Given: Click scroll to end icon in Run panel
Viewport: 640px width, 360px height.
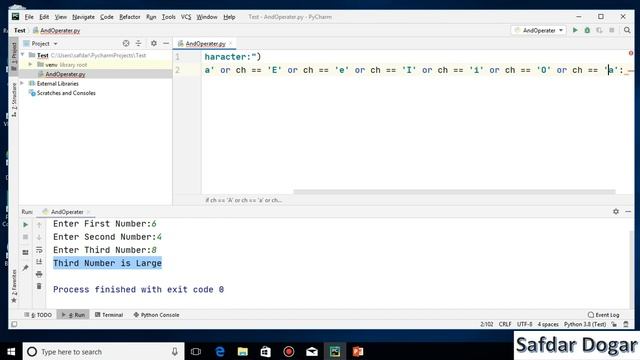Looking at the screenshot, I should click(39, 262).
